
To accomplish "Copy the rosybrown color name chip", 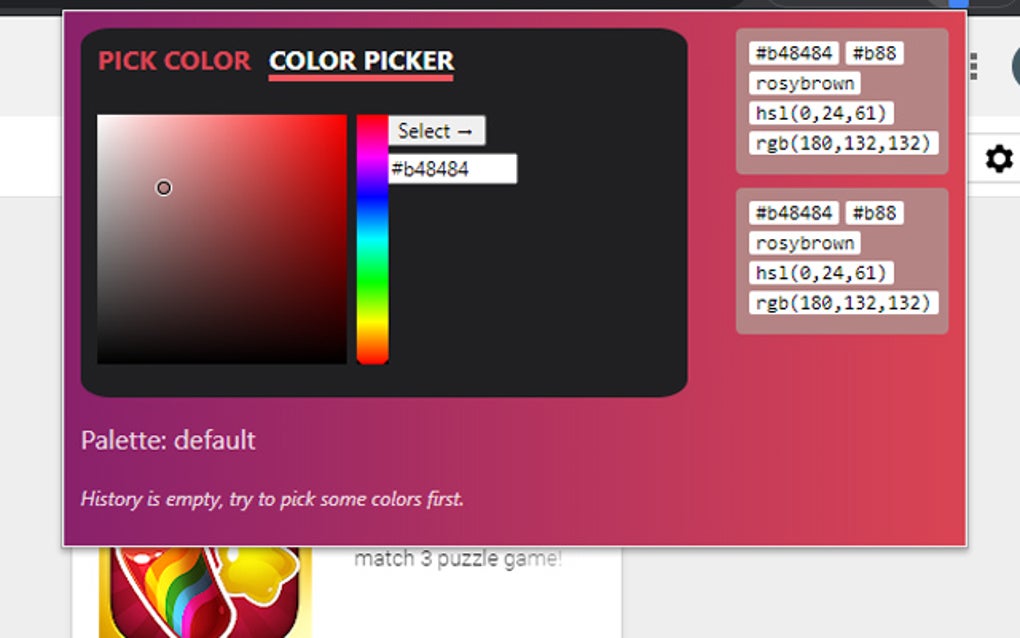I will point(803,83).
